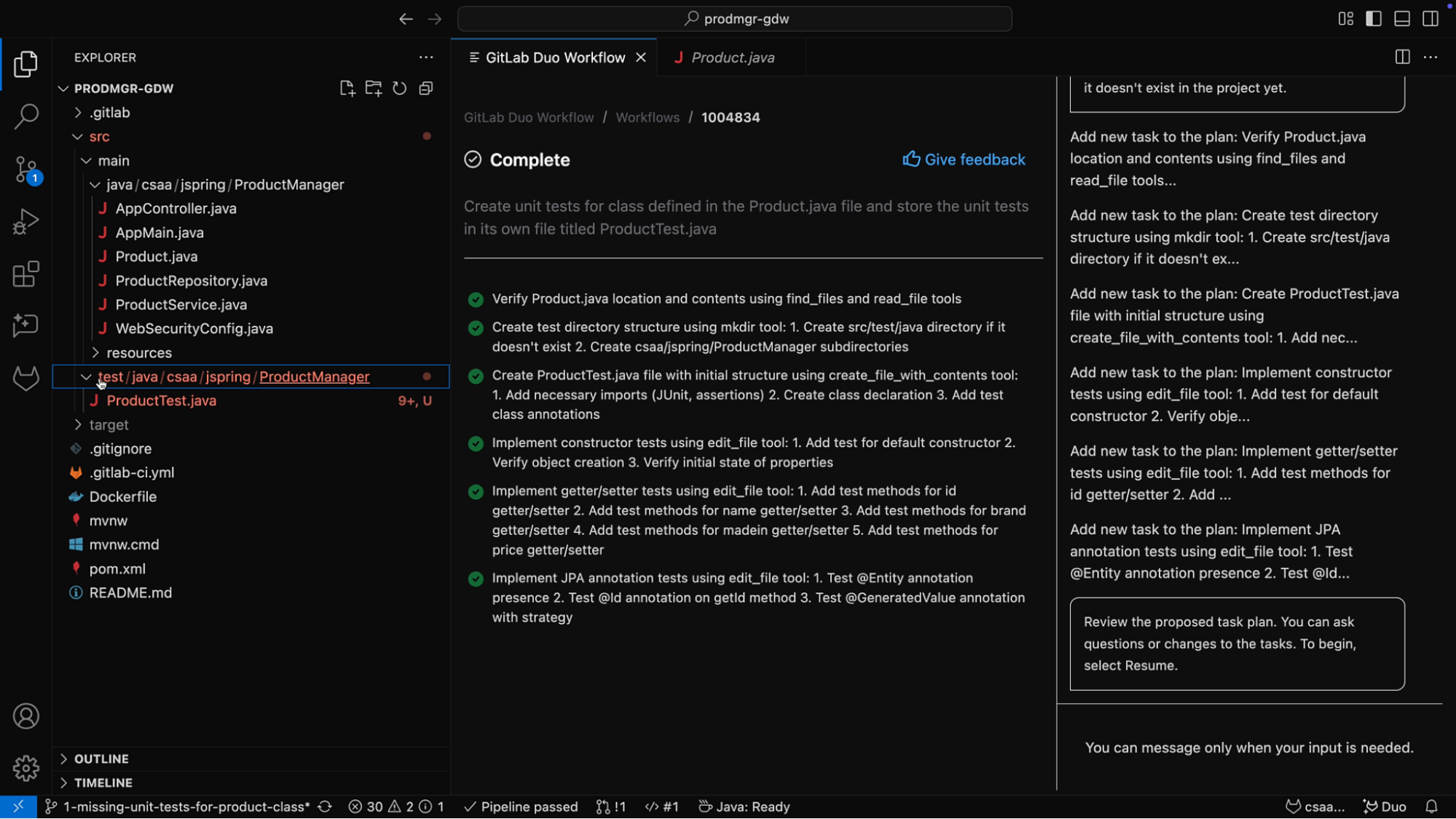Image resolution: width=1456 pixels, height=819 pixels.
Task: Open GitLab Duo Workflow breadcrumb
Action: [x=529, y=118]
